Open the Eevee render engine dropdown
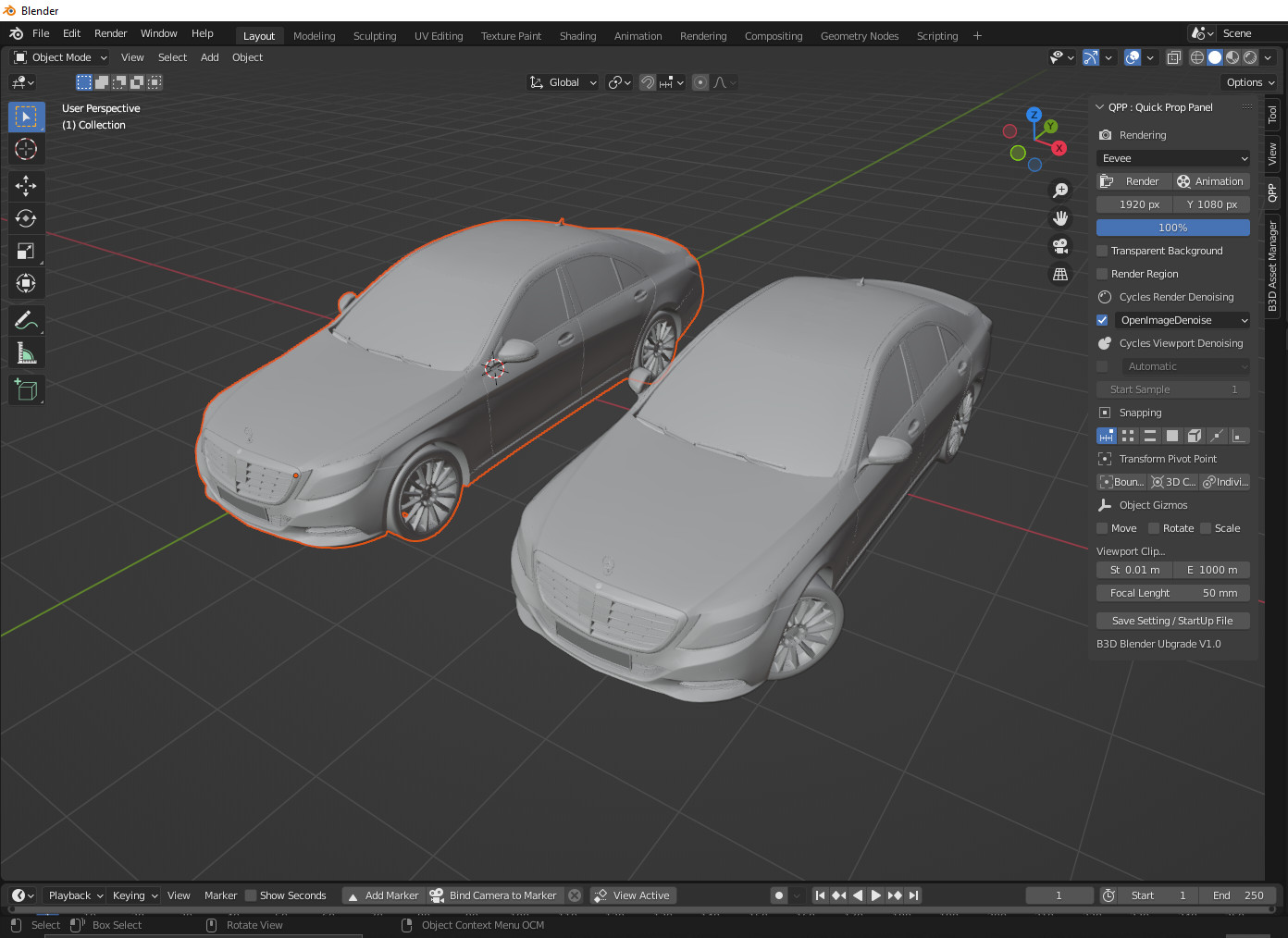Image resolution: width=1288 pixels, height=938 pixels. coord(1172,158)
